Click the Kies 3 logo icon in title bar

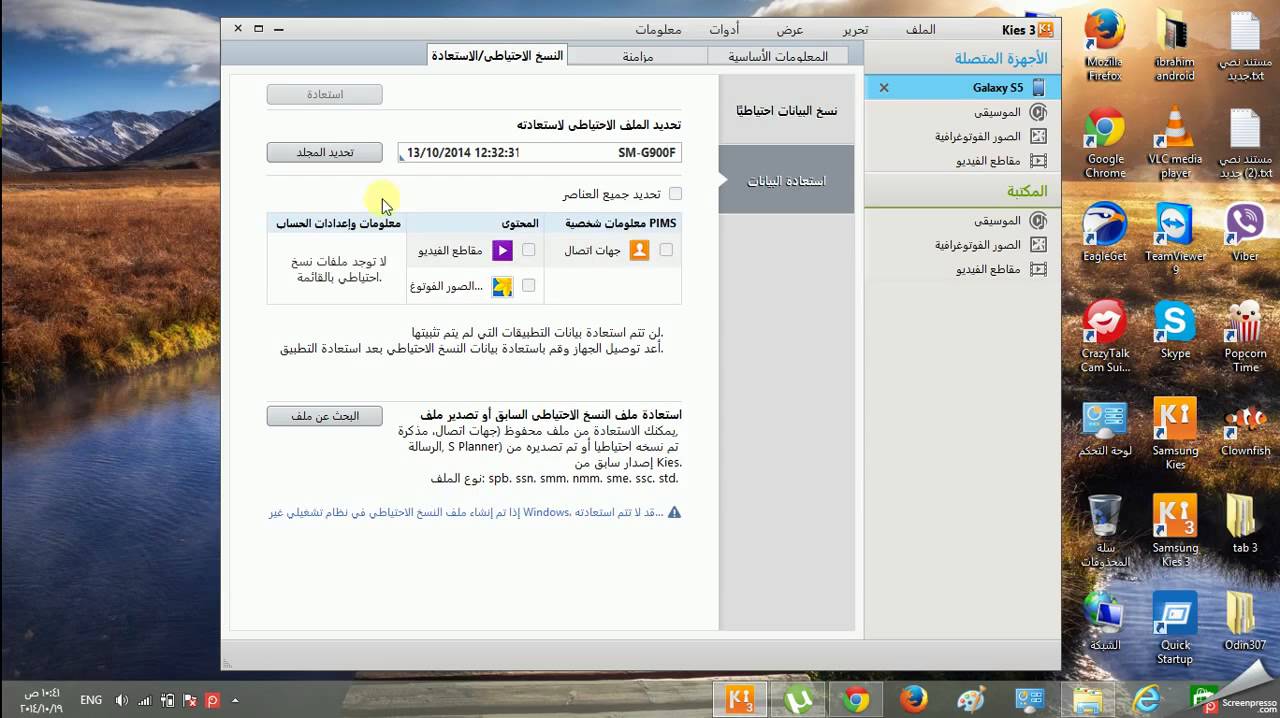1045,29
